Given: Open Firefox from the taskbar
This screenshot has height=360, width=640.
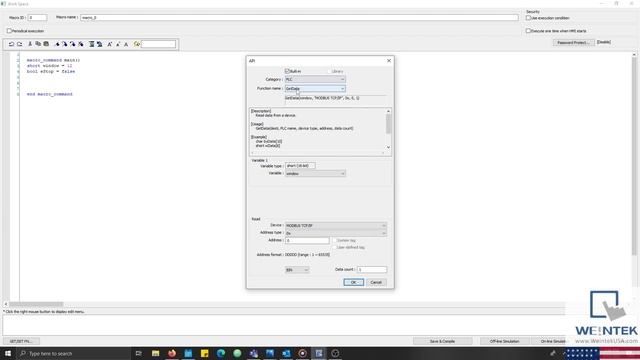Looking at the screenshot, I should click(172, 353).
